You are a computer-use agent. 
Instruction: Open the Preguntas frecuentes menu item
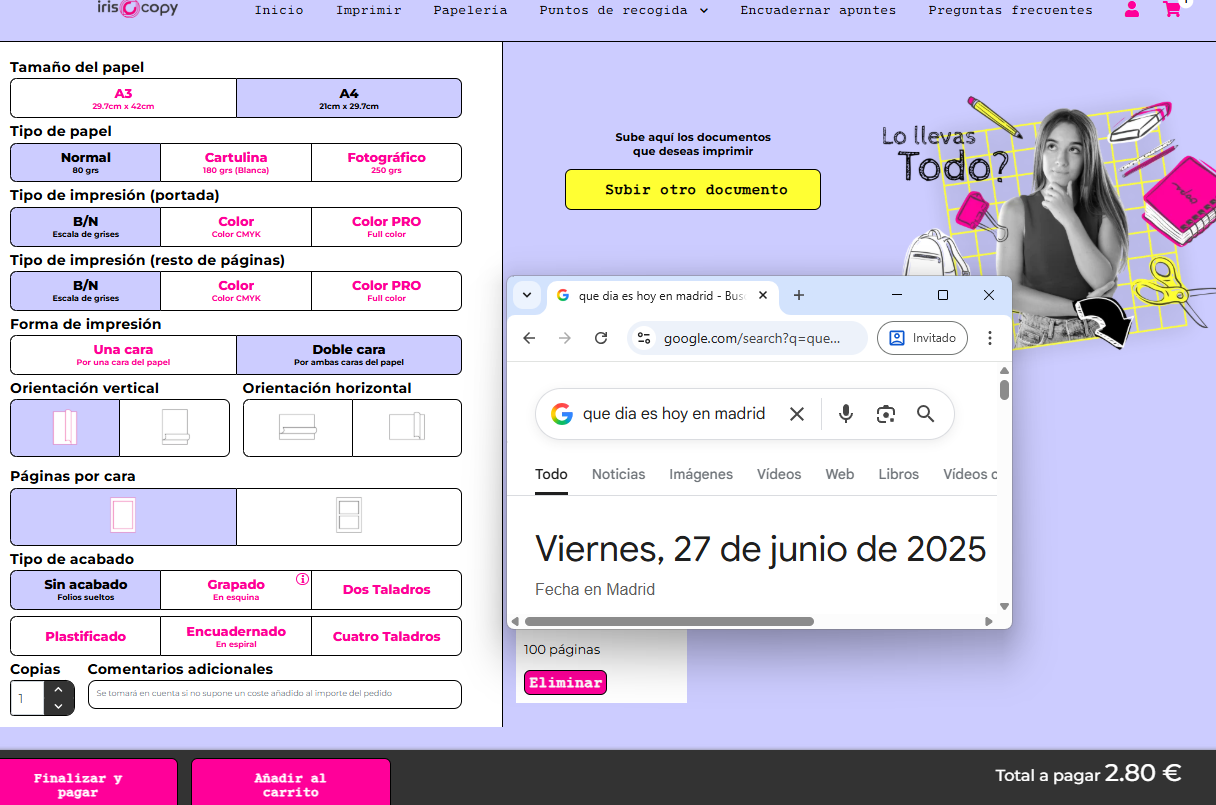point(1010,10)
